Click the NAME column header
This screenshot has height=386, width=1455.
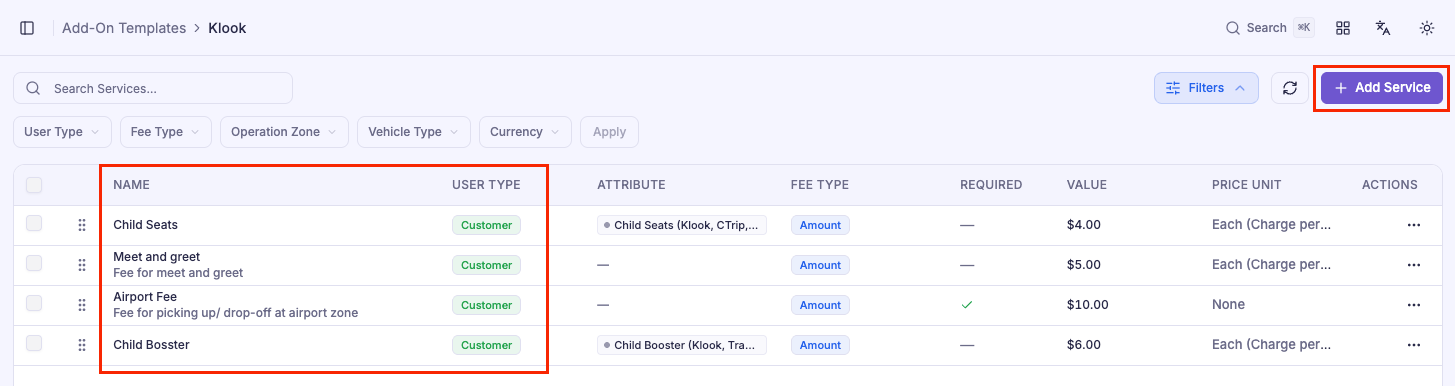pos(131,185)
